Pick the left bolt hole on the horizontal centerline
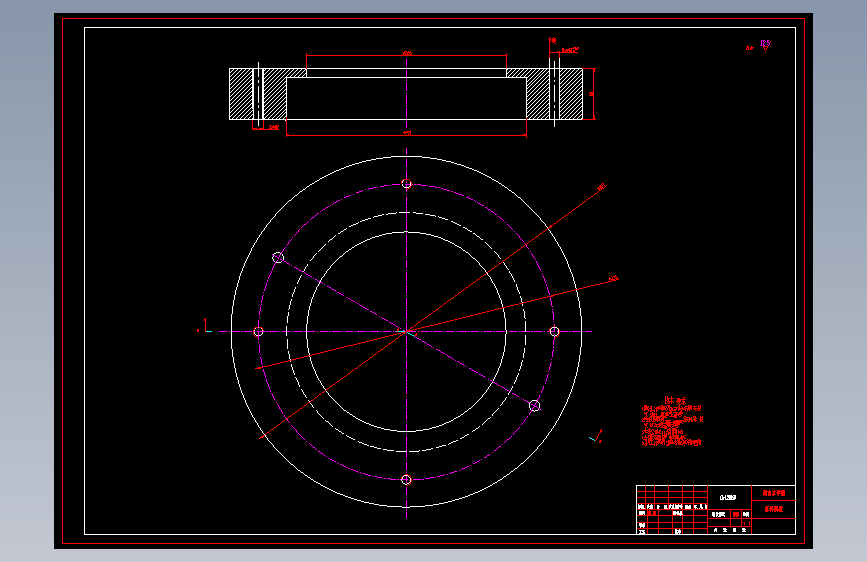This screenshot has width=867, height=562. pyautogui.click(x=258, y=332)
